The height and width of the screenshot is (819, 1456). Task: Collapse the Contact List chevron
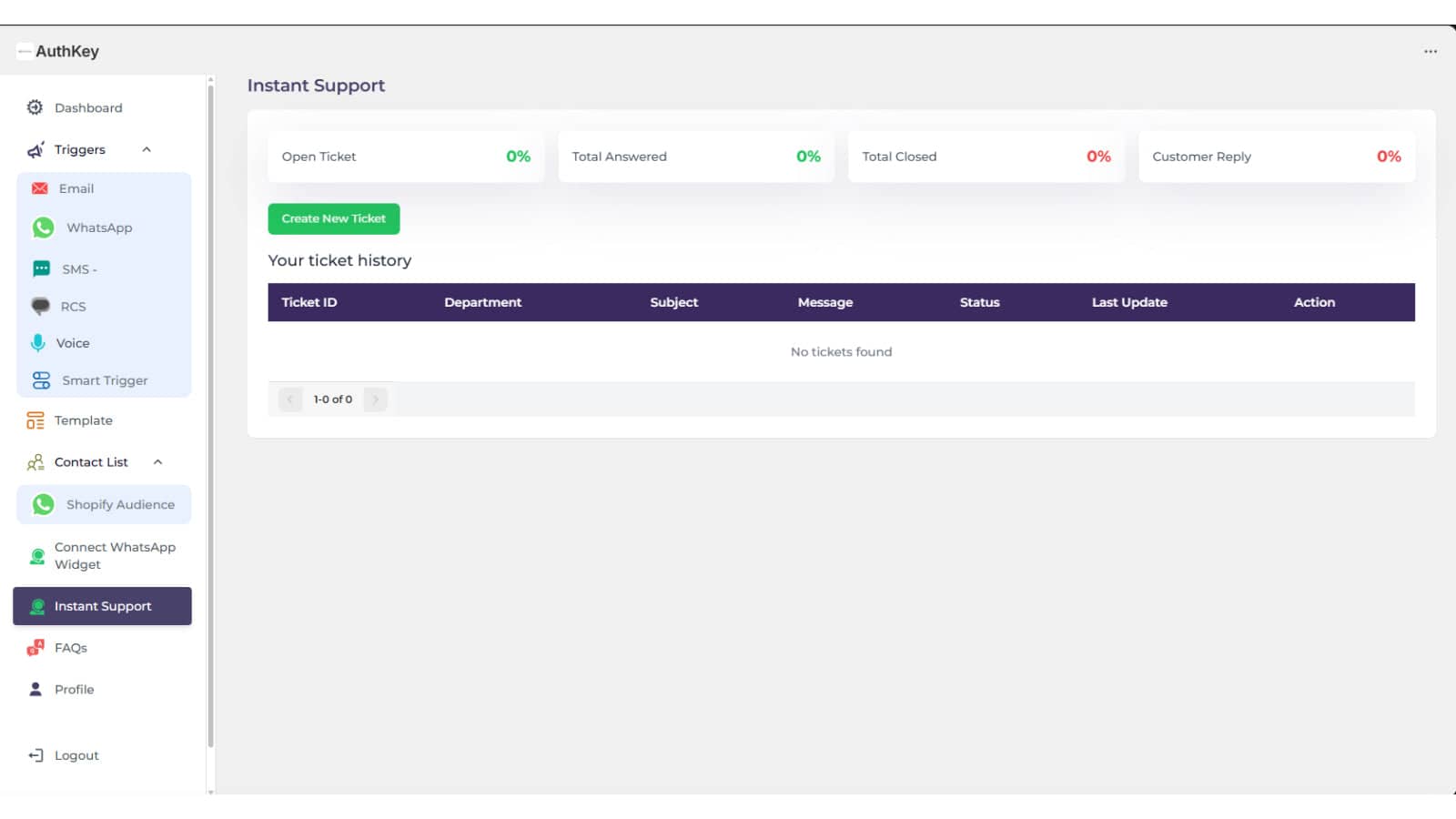coord(157,462)
